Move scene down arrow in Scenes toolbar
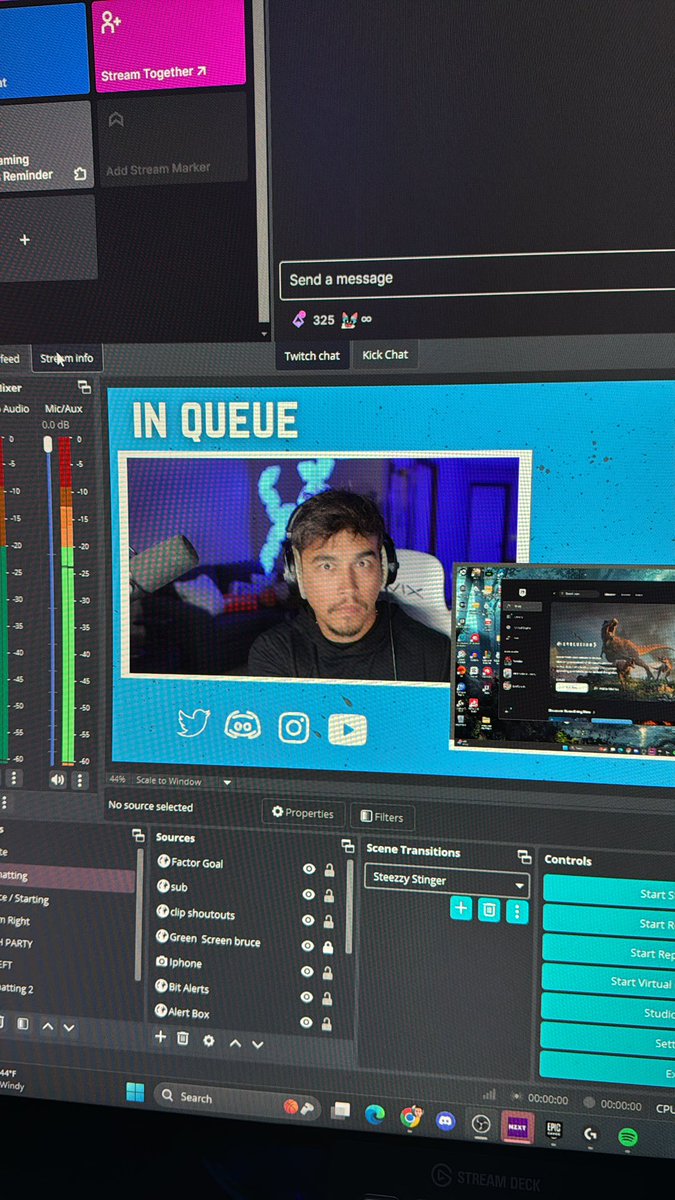 pyautogui.click(x=69, y=1027)
